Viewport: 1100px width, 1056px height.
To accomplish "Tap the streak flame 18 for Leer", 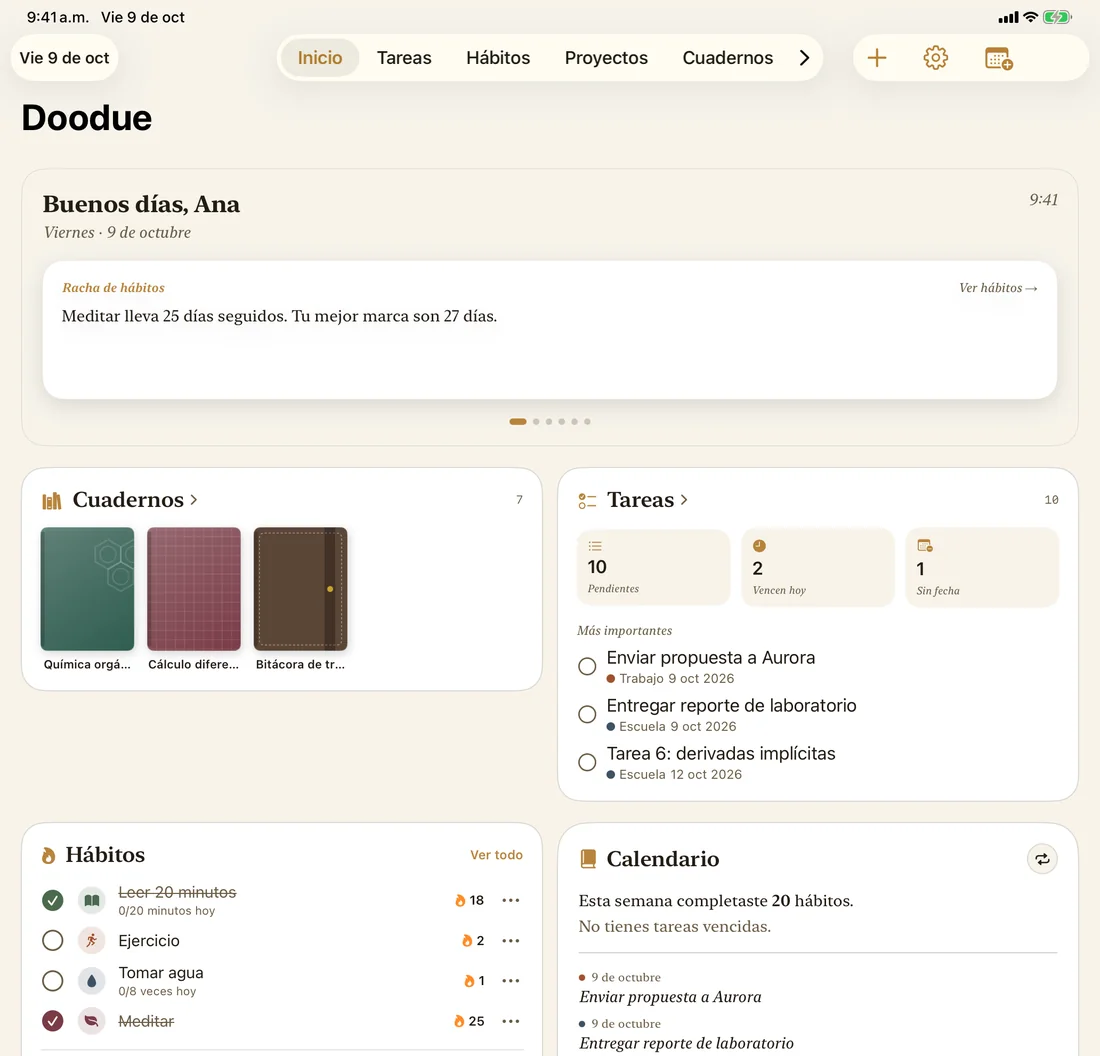I will [469, 900].
